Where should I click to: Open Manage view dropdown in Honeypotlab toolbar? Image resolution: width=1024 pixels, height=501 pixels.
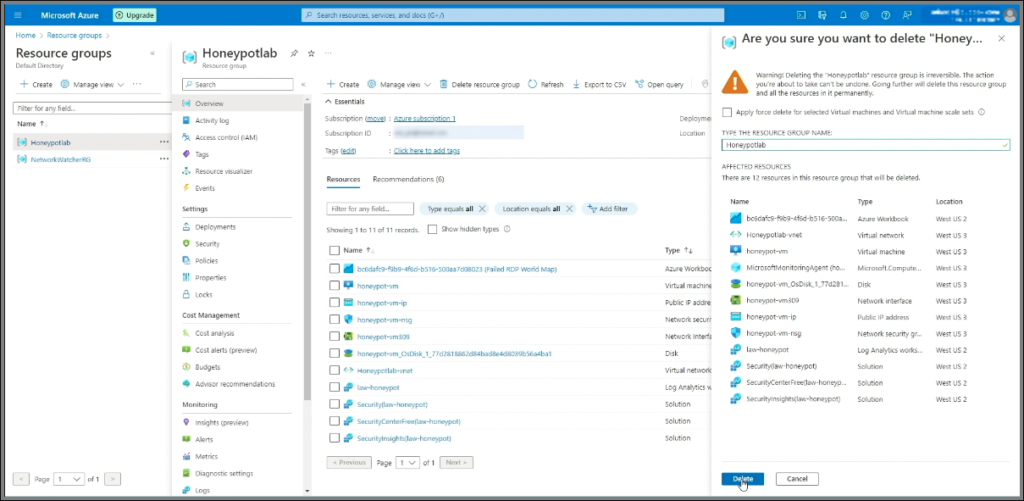(x=399, y=84)
